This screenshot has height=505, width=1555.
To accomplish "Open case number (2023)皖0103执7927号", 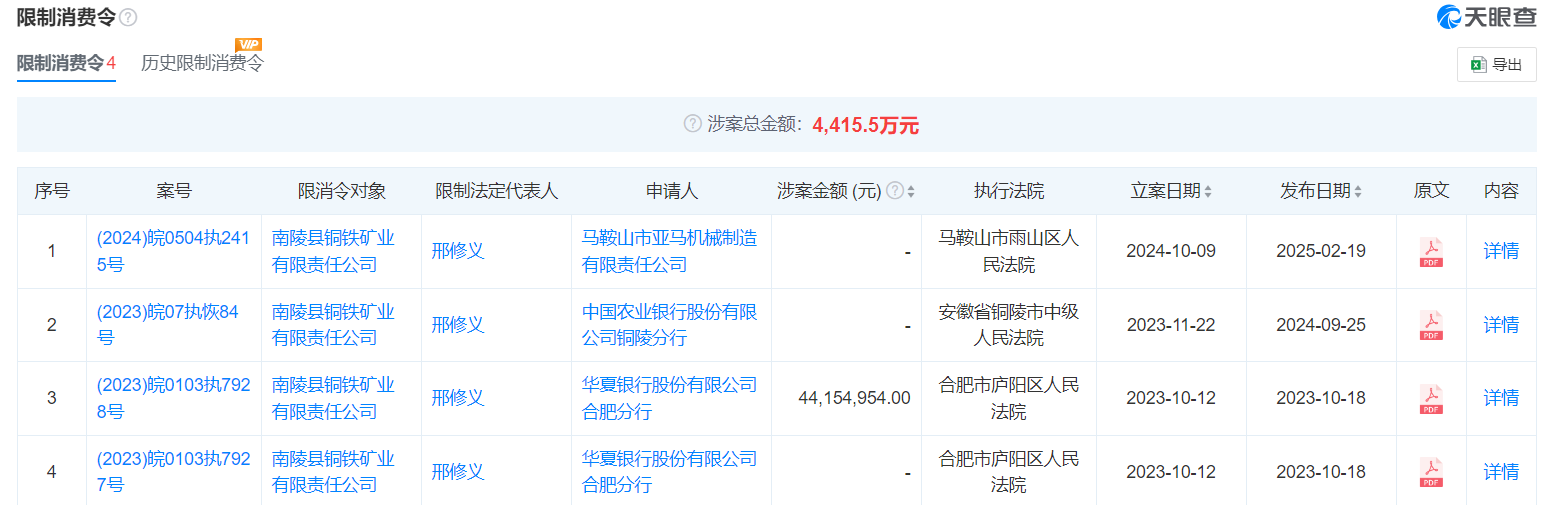I will [173, 471].
